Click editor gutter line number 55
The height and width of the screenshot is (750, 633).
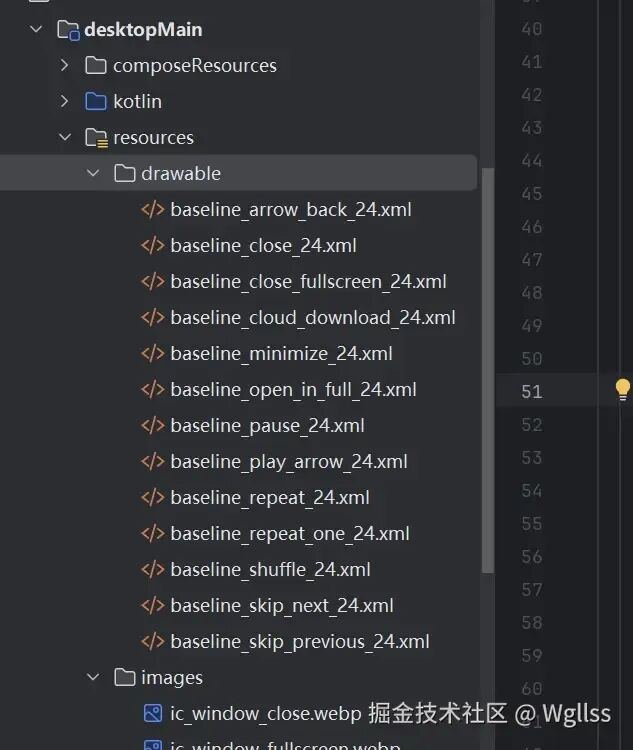532,524
